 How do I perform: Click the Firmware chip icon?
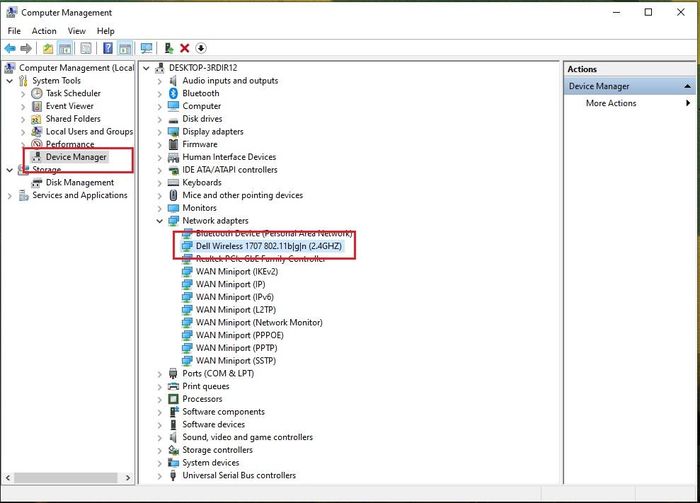tap(173, 144)
